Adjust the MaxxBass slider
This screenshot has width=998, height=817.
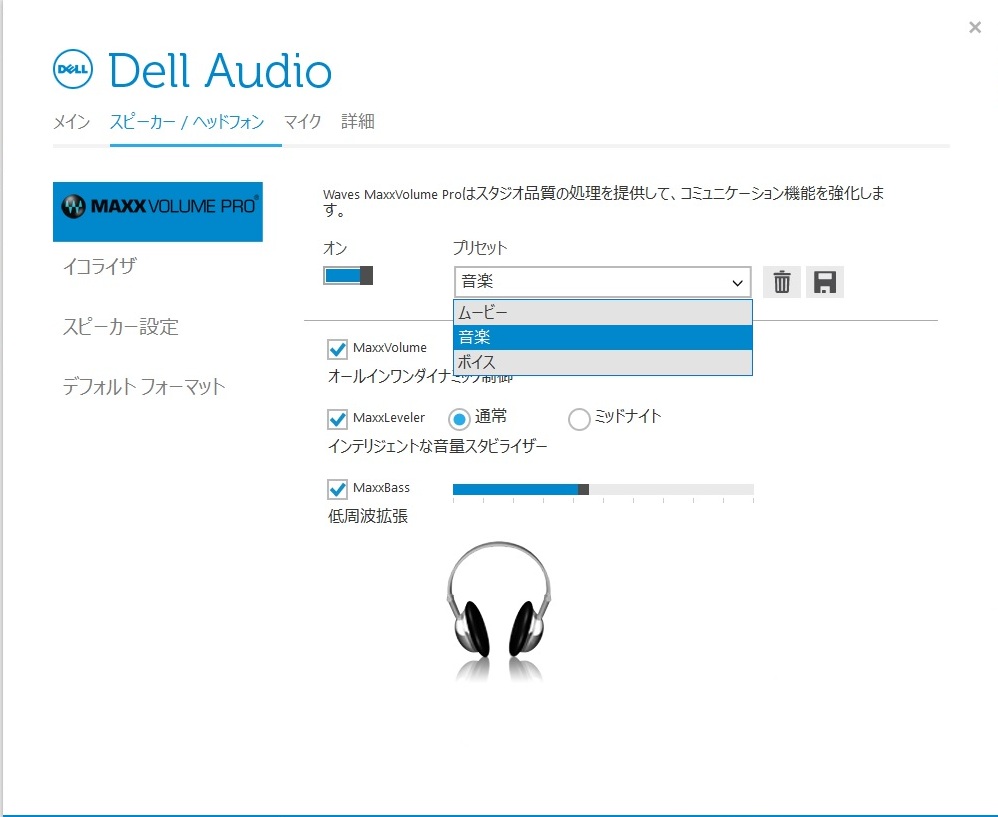point(583,490)
